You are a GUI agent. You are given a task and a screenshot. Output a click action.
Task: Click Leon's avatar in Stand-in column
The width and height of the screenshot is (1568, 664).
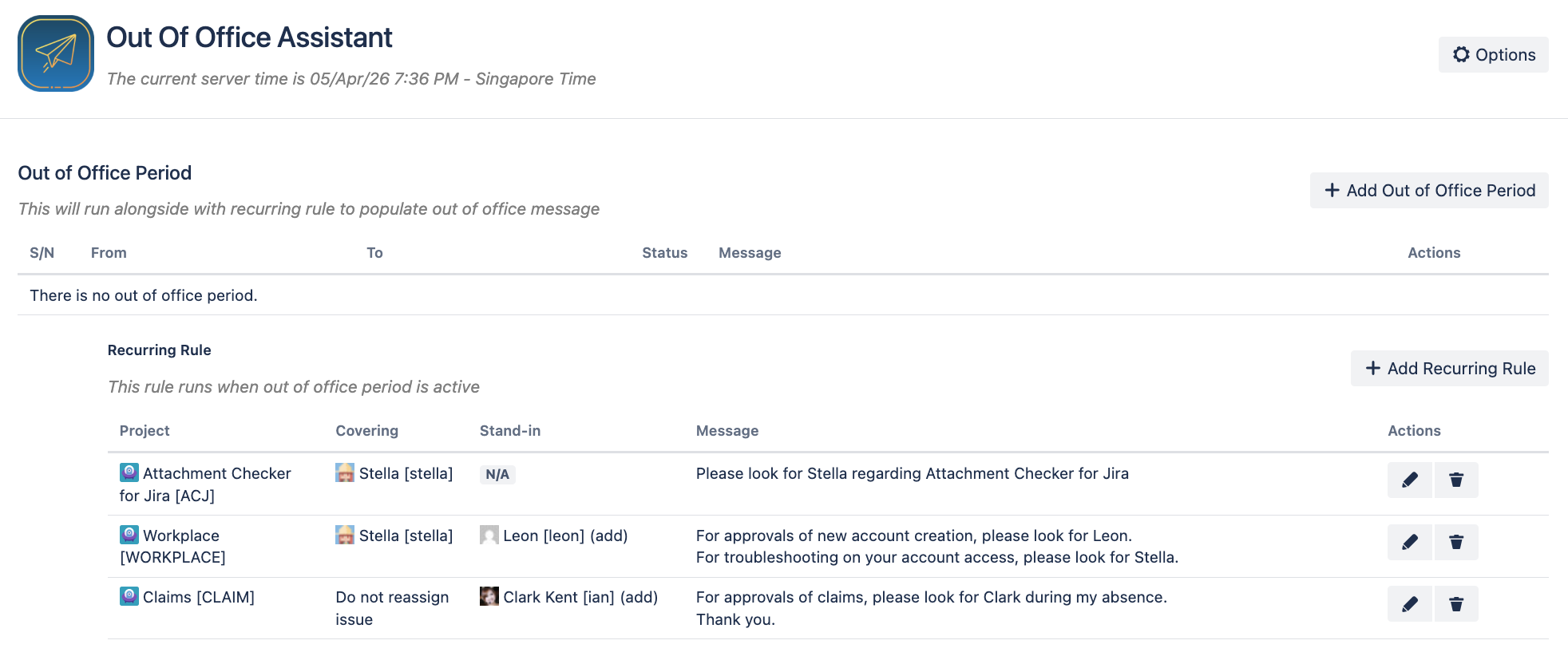coord(489,535)
